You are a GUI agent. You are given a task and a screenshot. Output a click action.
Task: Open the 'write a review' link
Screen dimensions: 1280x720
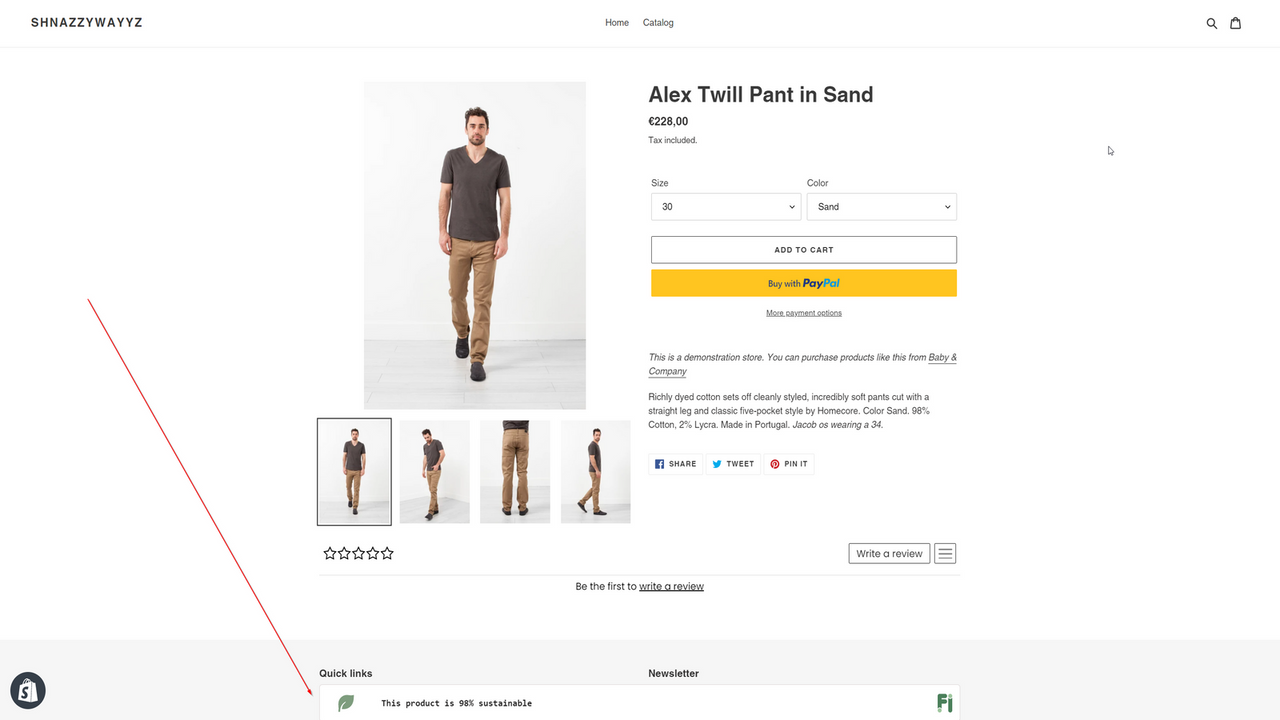point(671,586)
